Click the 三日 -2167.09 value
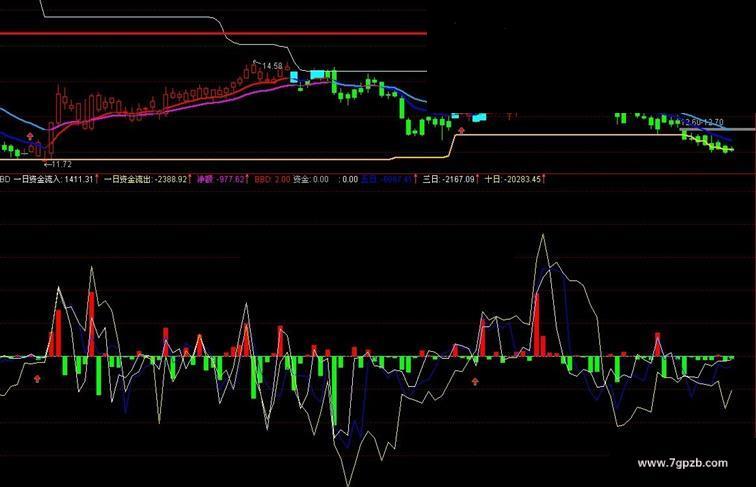756x487 pixels. pos(448,179)
